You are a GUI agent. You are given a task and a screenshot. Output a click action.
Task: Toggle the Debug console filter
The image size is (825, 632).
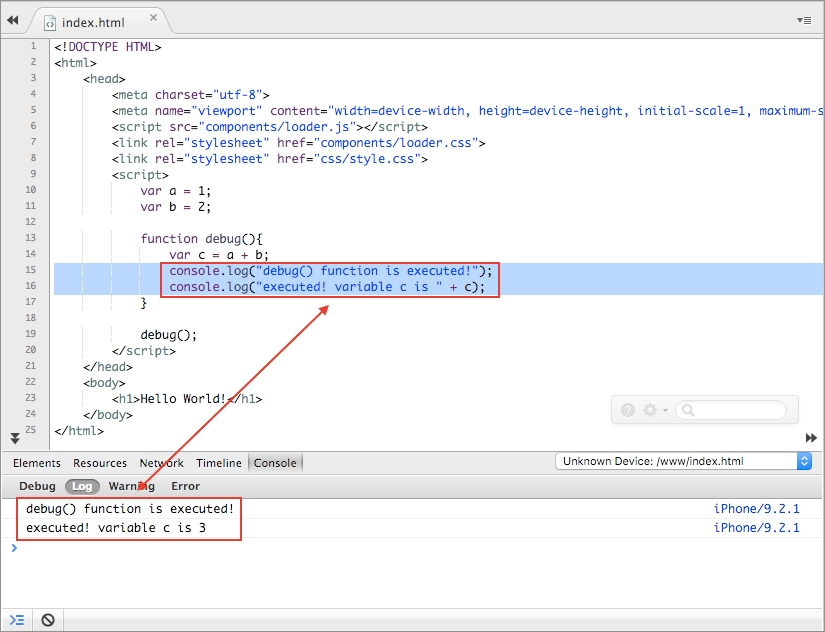point(37,486)
